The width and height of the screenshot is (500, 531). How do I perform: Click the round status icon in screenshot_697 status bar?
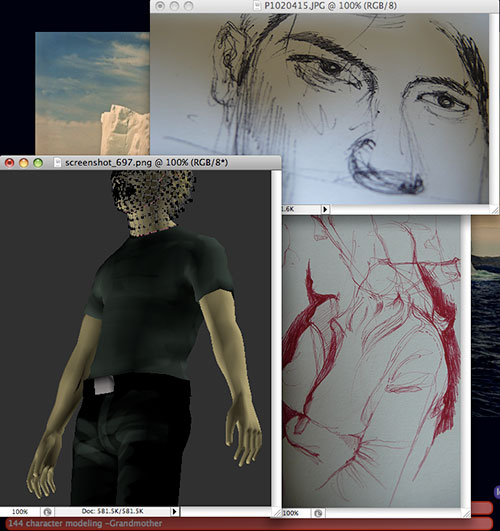click(x=47, y=512)
